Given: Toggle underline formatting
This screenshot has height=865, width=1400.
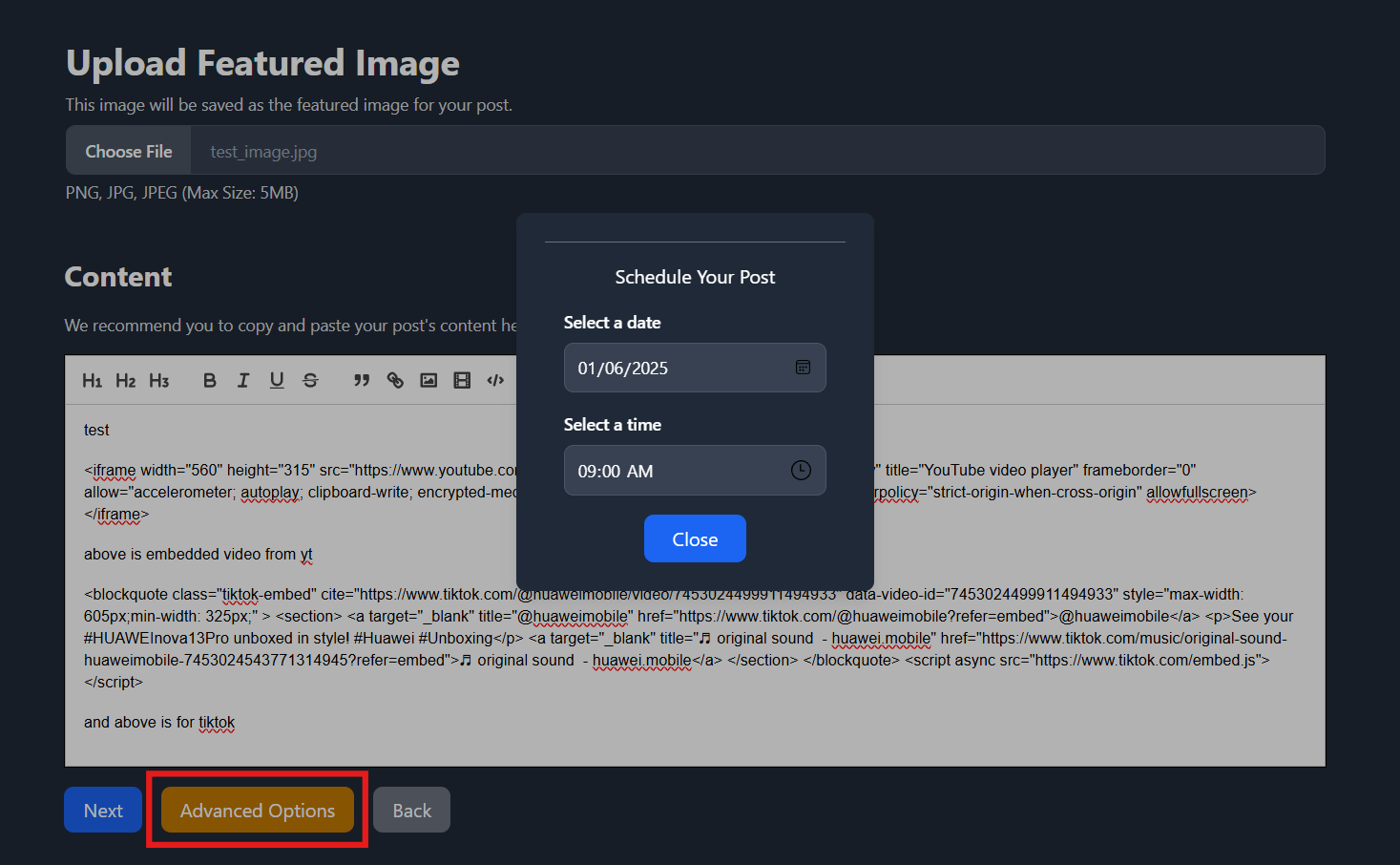Looking at the screenshot, I should (277, 381).
